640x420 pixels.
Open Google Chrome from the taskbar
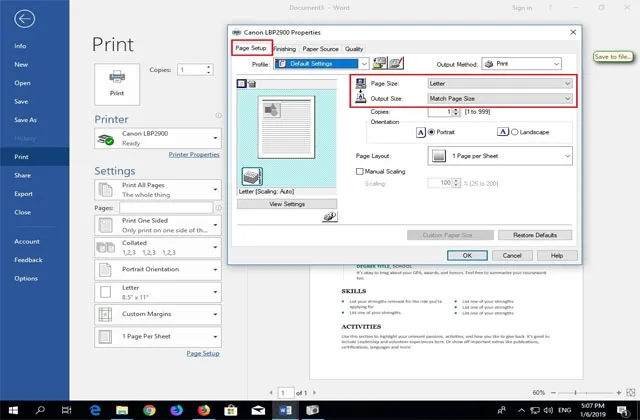coord(149,410)
